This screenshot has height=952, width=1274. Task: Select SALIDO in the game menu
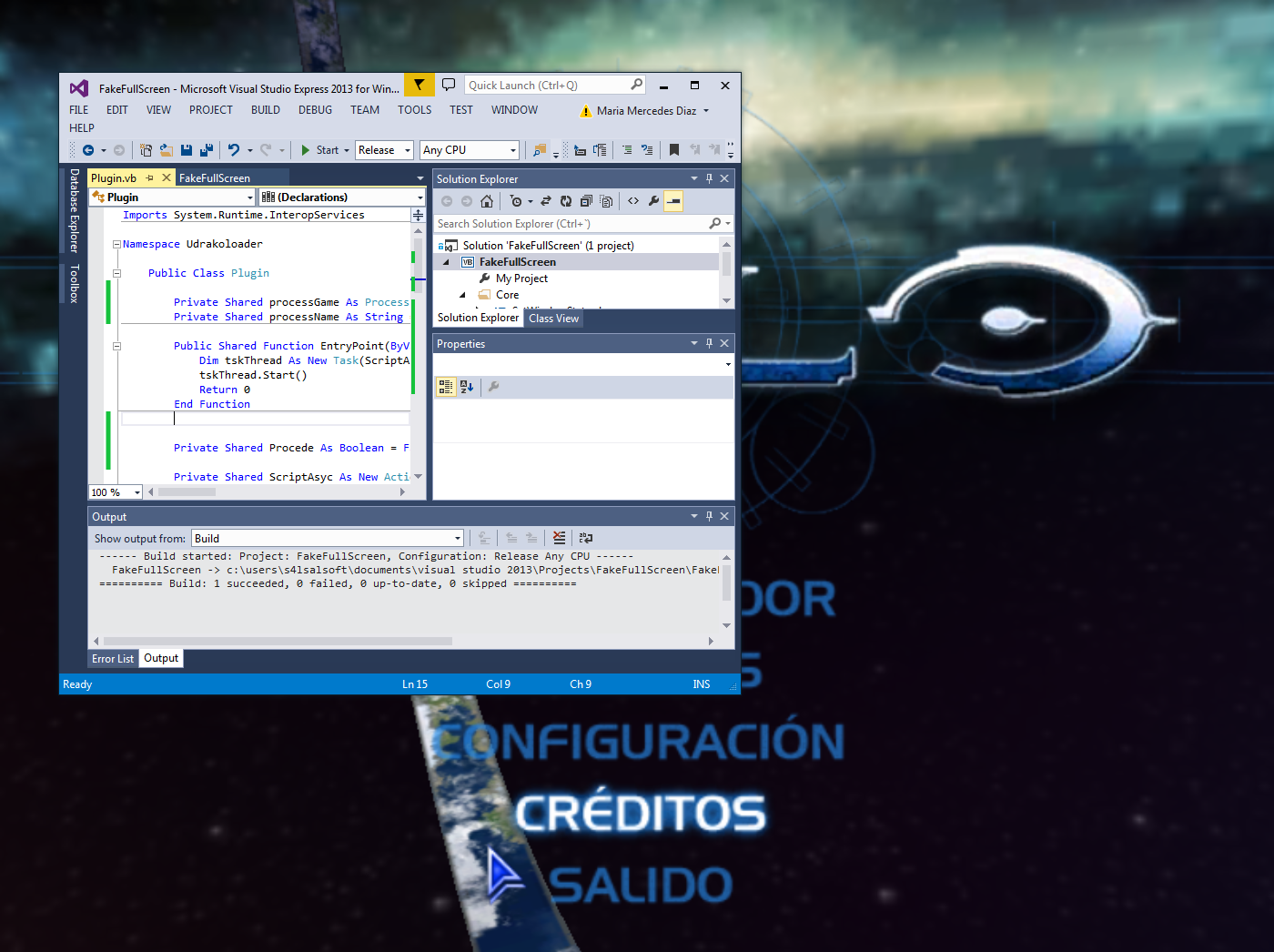641,885
